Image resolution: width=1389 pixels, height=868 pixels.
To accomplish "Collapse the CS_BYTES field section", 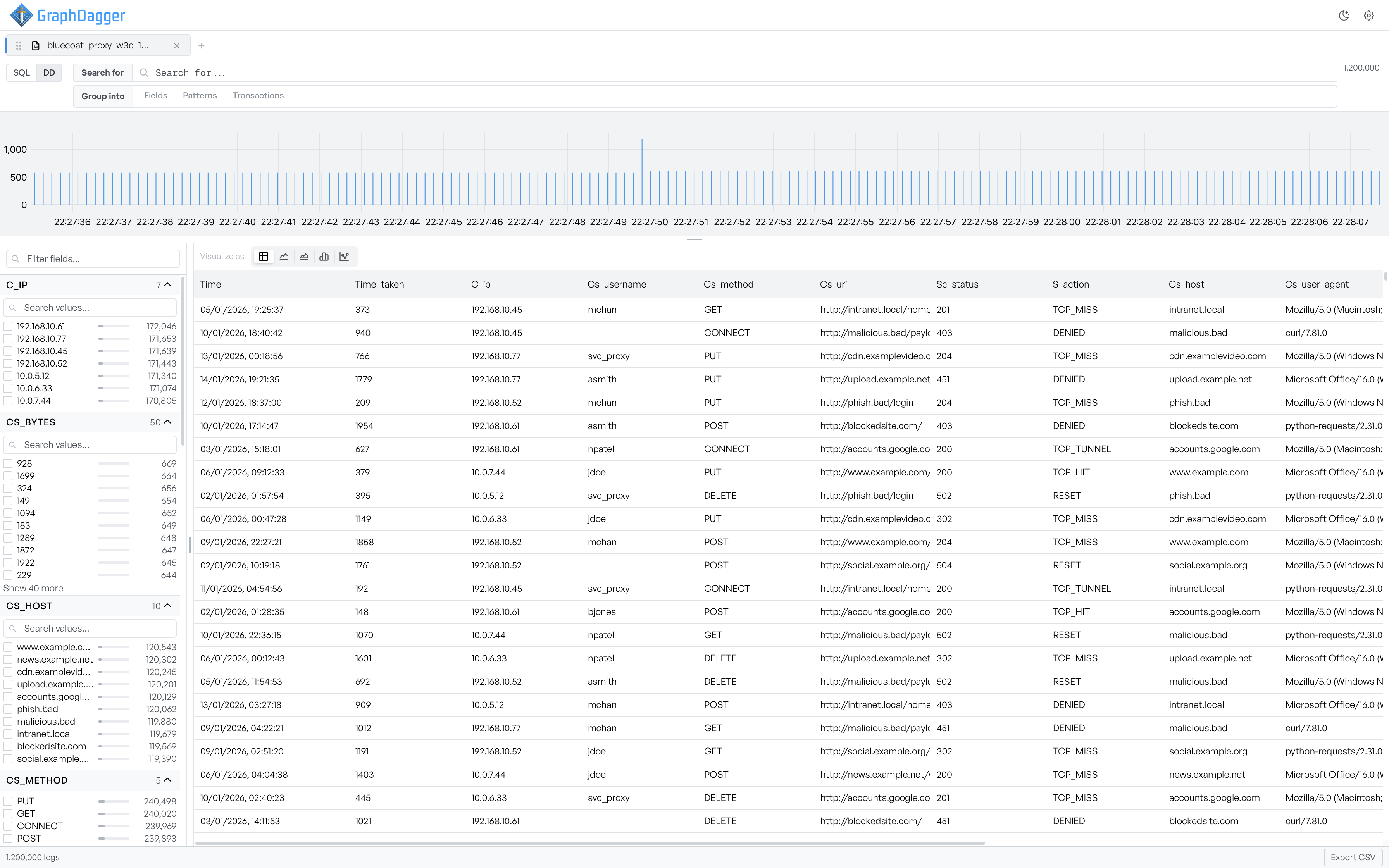I will pyautogui.click(x=167, y=422).
